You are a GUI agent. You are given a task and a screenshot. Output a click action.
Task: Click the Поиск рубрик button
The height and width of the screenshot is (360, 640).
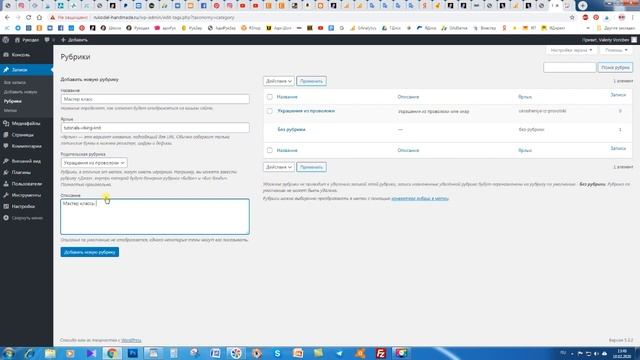(615, 67)
